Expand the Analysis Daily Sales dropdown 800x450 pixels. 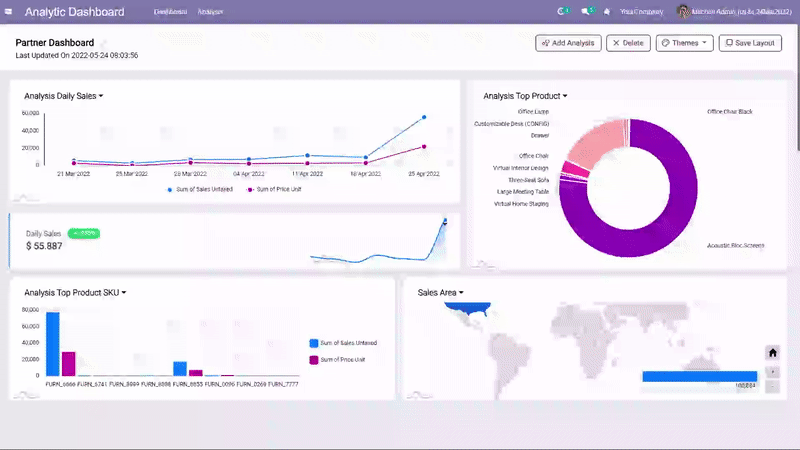tap(64, 96)
